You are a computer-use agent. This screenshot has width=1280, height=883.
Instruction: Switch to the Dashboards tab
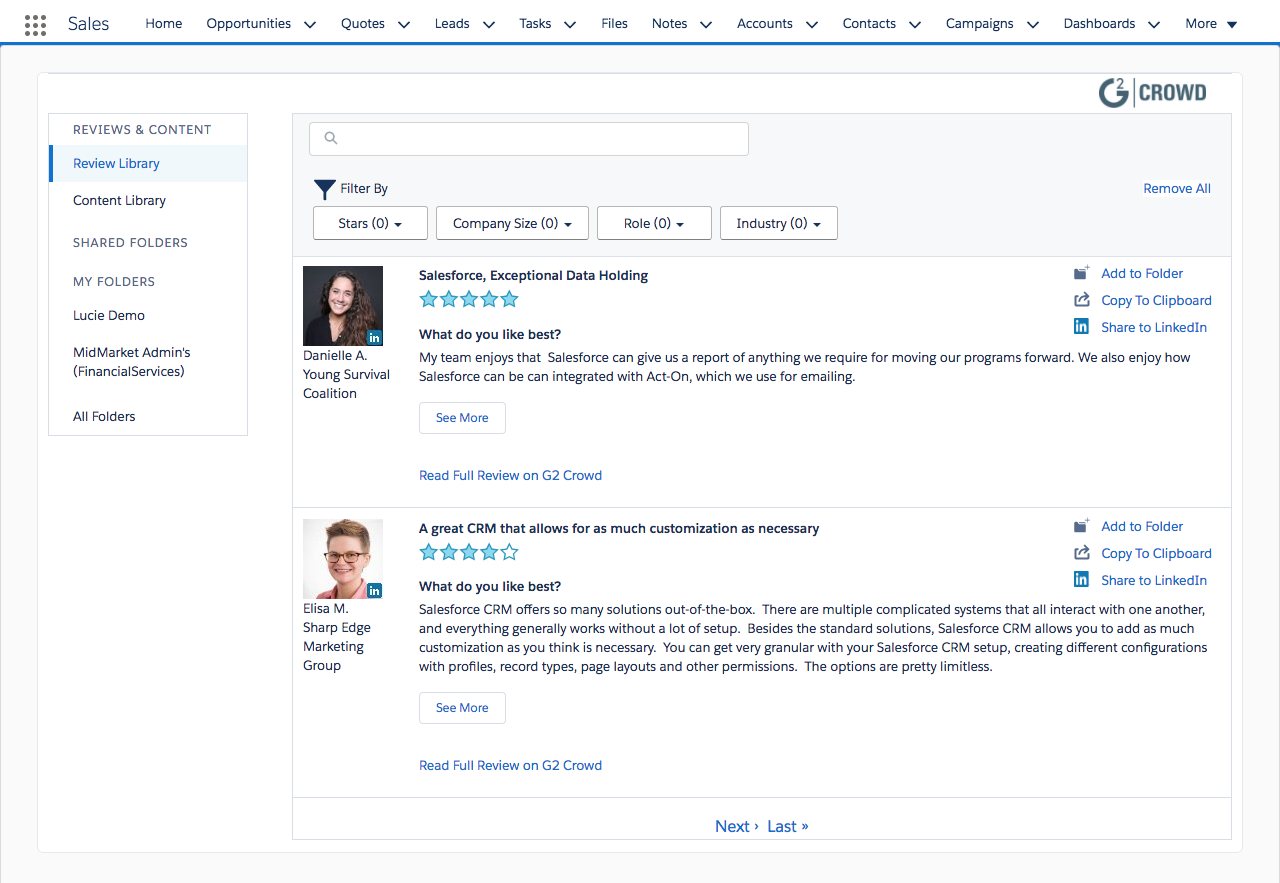pyautogui.click(x=1100, y=23)
